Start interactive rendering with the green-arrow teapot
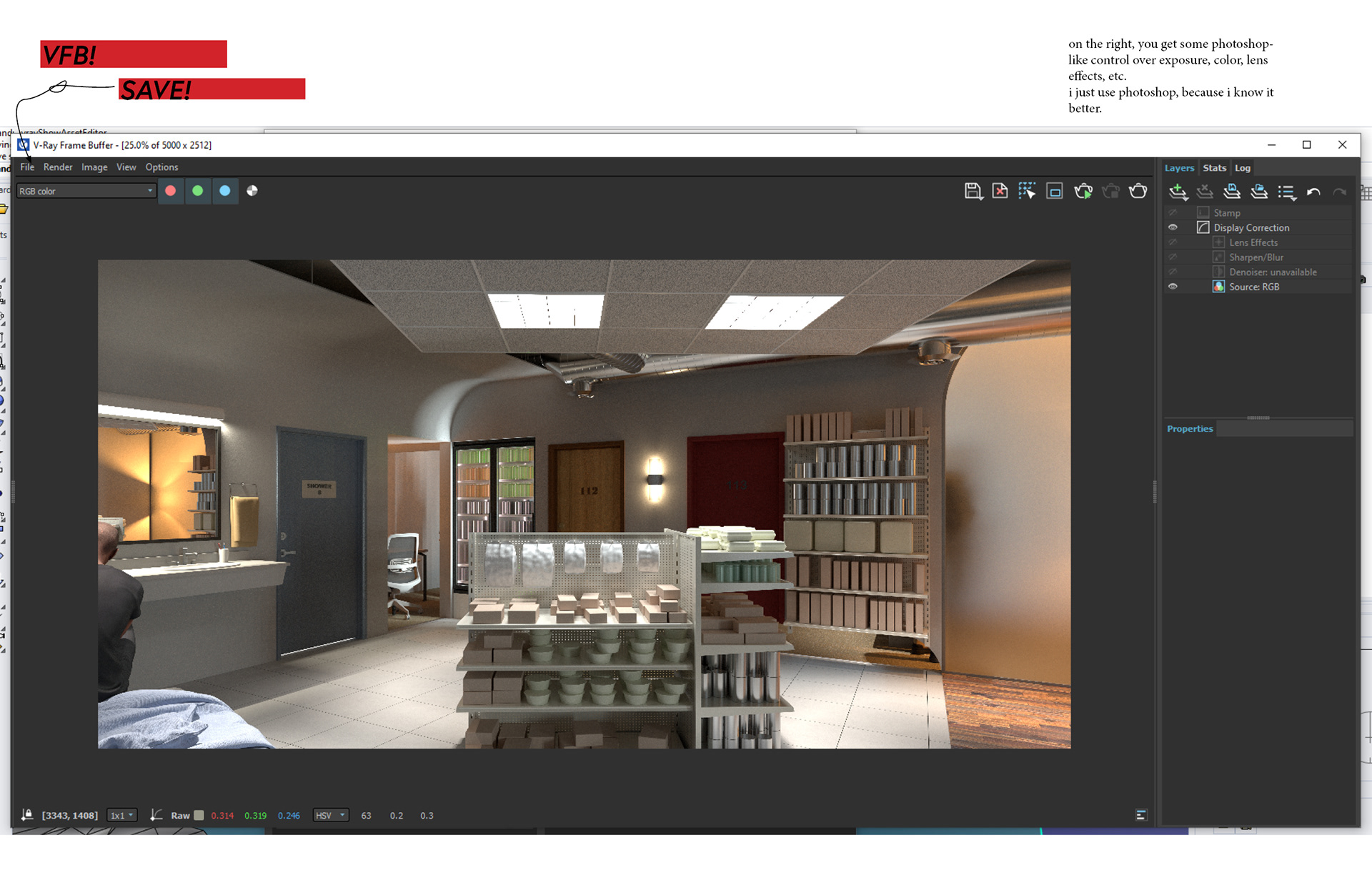 (1083, 191)
